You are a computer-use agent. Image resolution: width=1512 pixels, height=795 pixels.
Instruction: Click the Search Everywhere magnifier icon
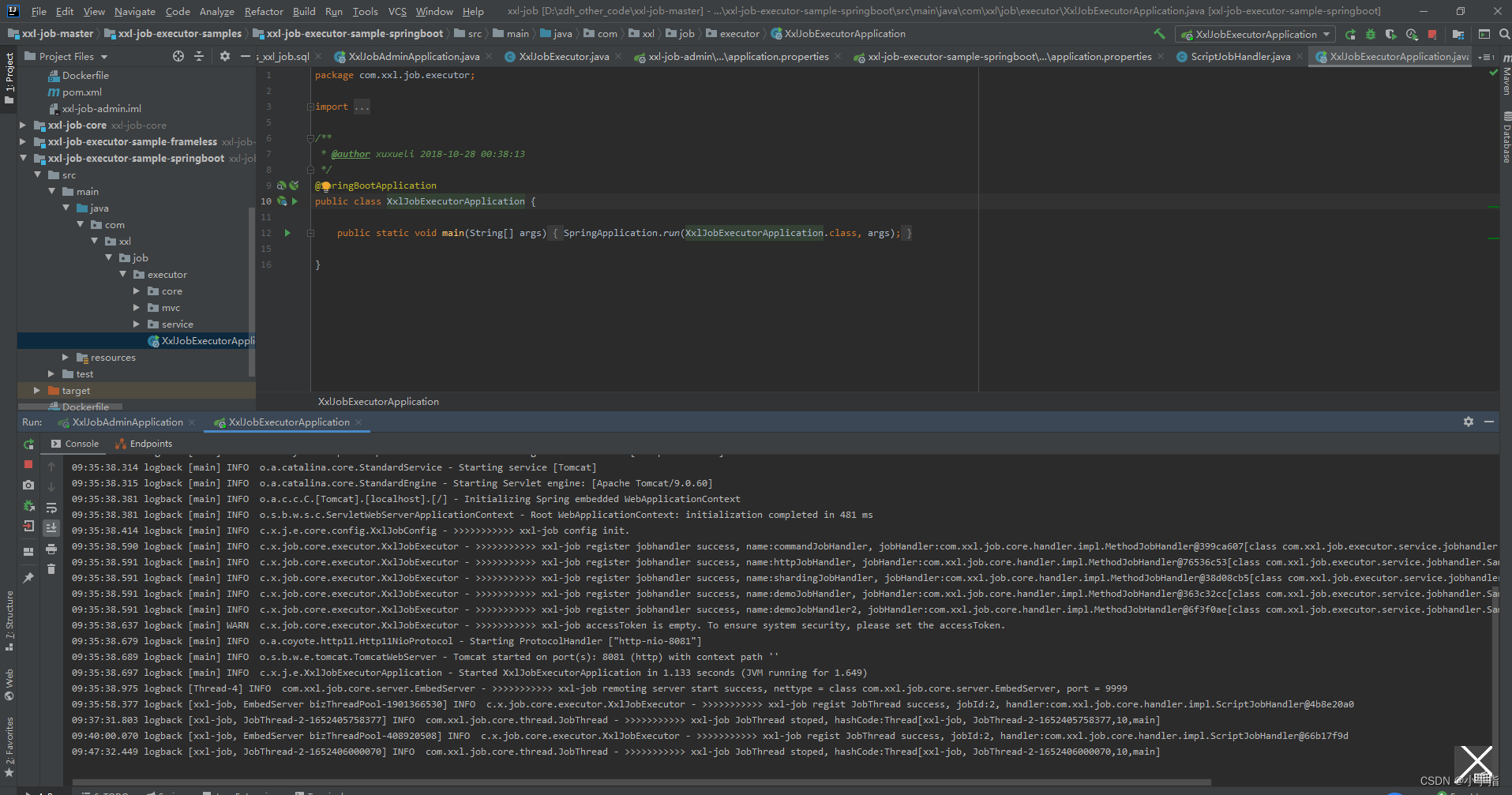click(x=1505, y=34)
